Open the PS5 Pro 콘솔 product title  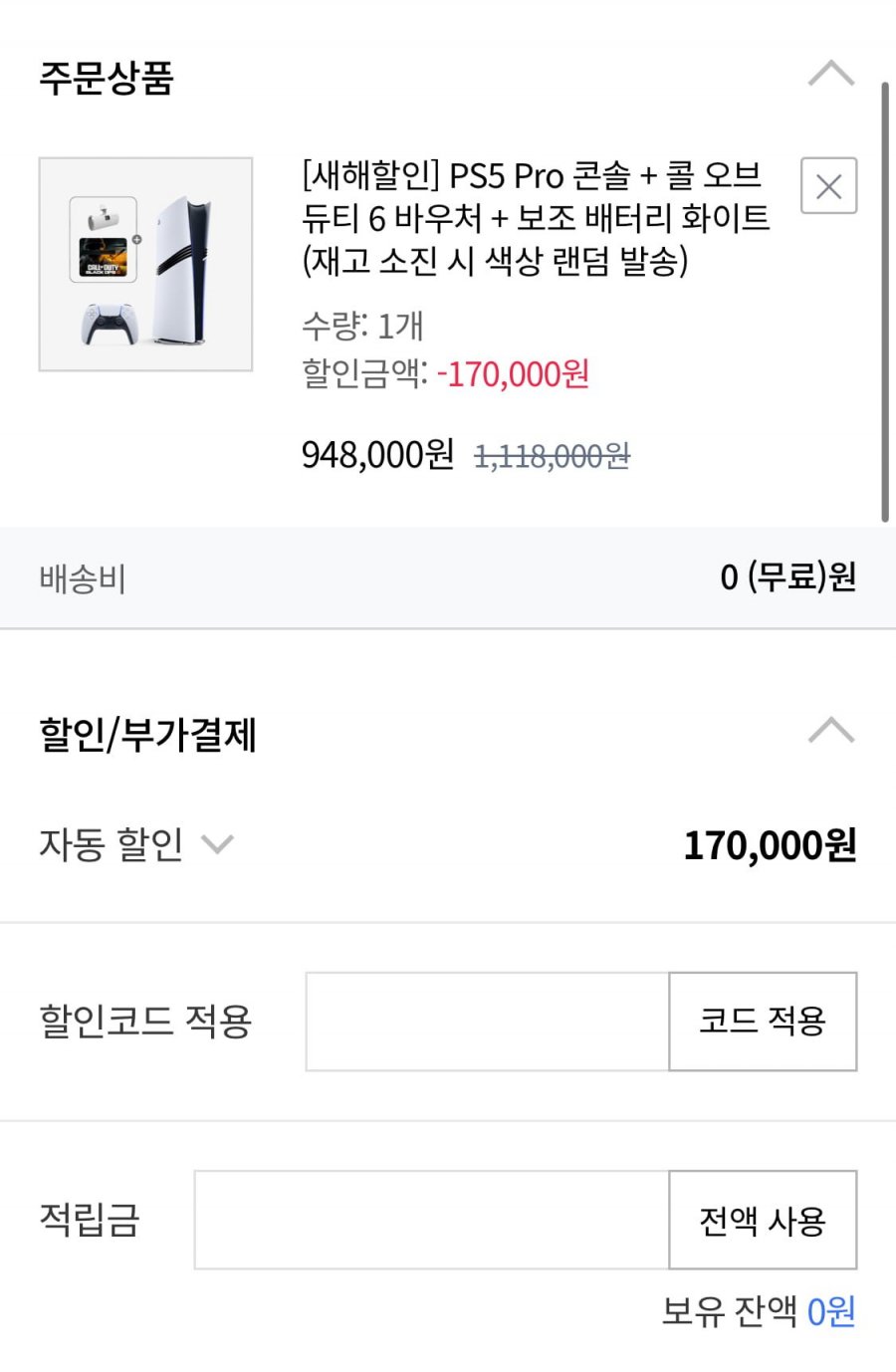(x=535, y=218)
